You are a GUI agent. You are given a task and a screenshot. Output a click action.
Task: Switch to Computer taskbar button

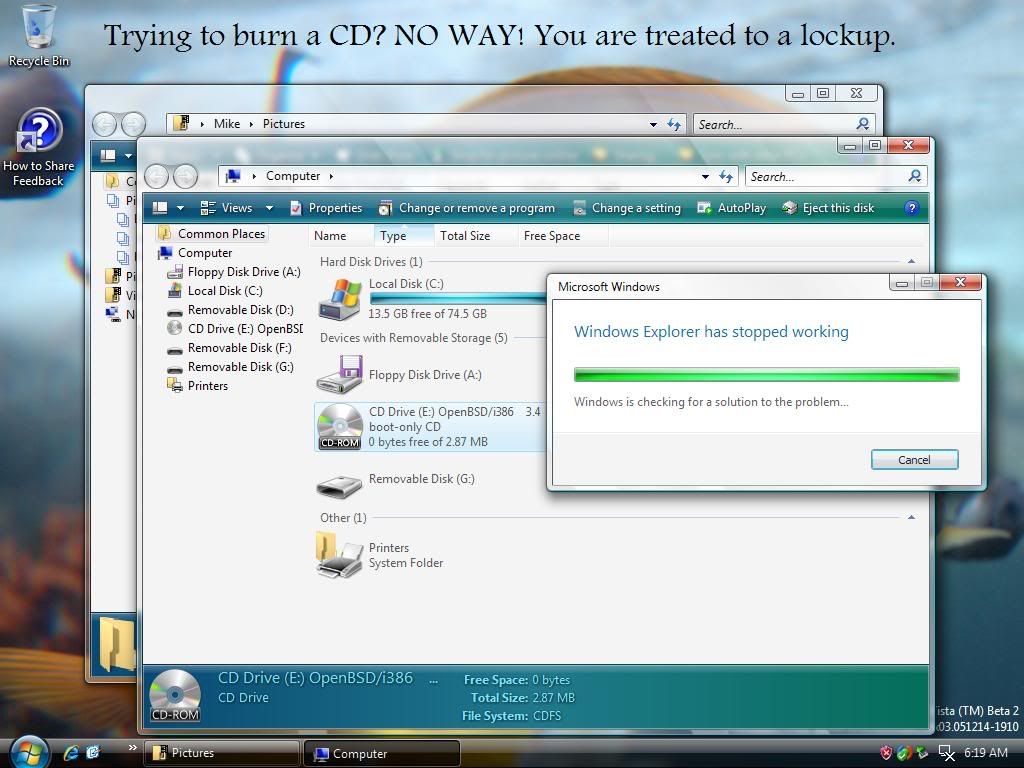pos(382,753)
